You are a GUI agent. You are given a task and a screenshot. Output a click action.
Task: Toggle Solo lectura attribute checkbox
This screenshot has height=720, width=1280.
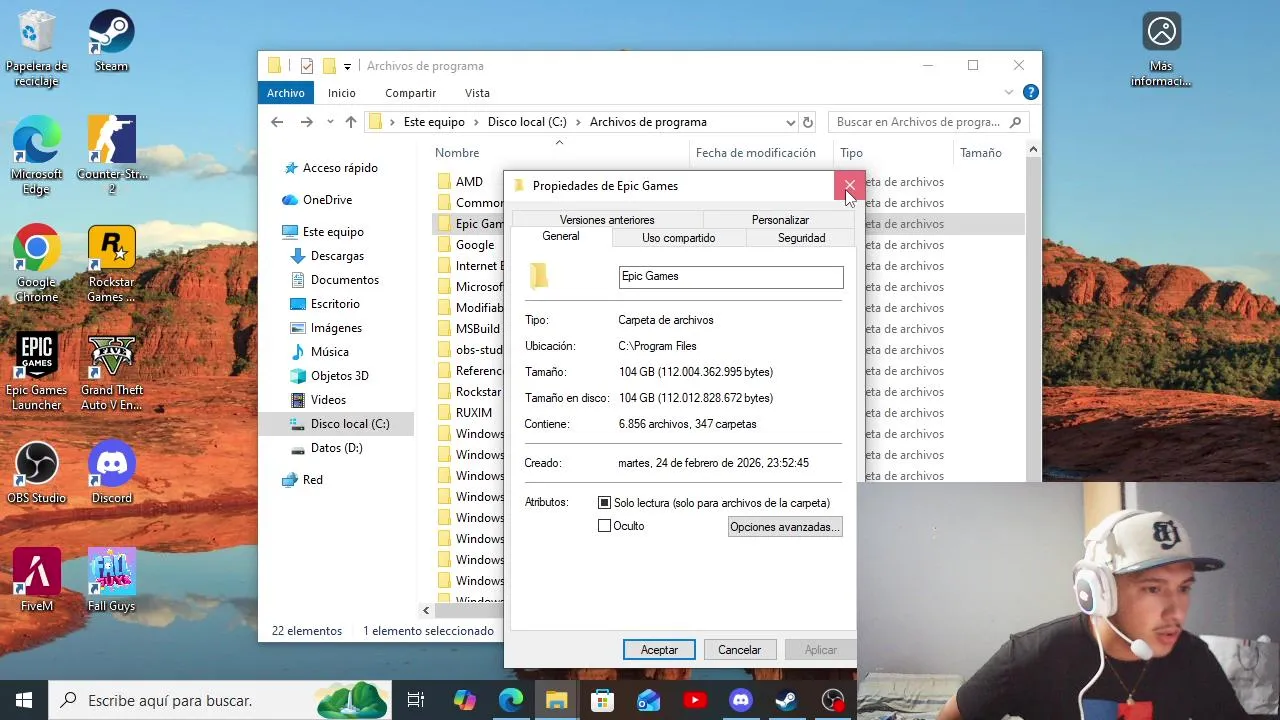(604, 503)
